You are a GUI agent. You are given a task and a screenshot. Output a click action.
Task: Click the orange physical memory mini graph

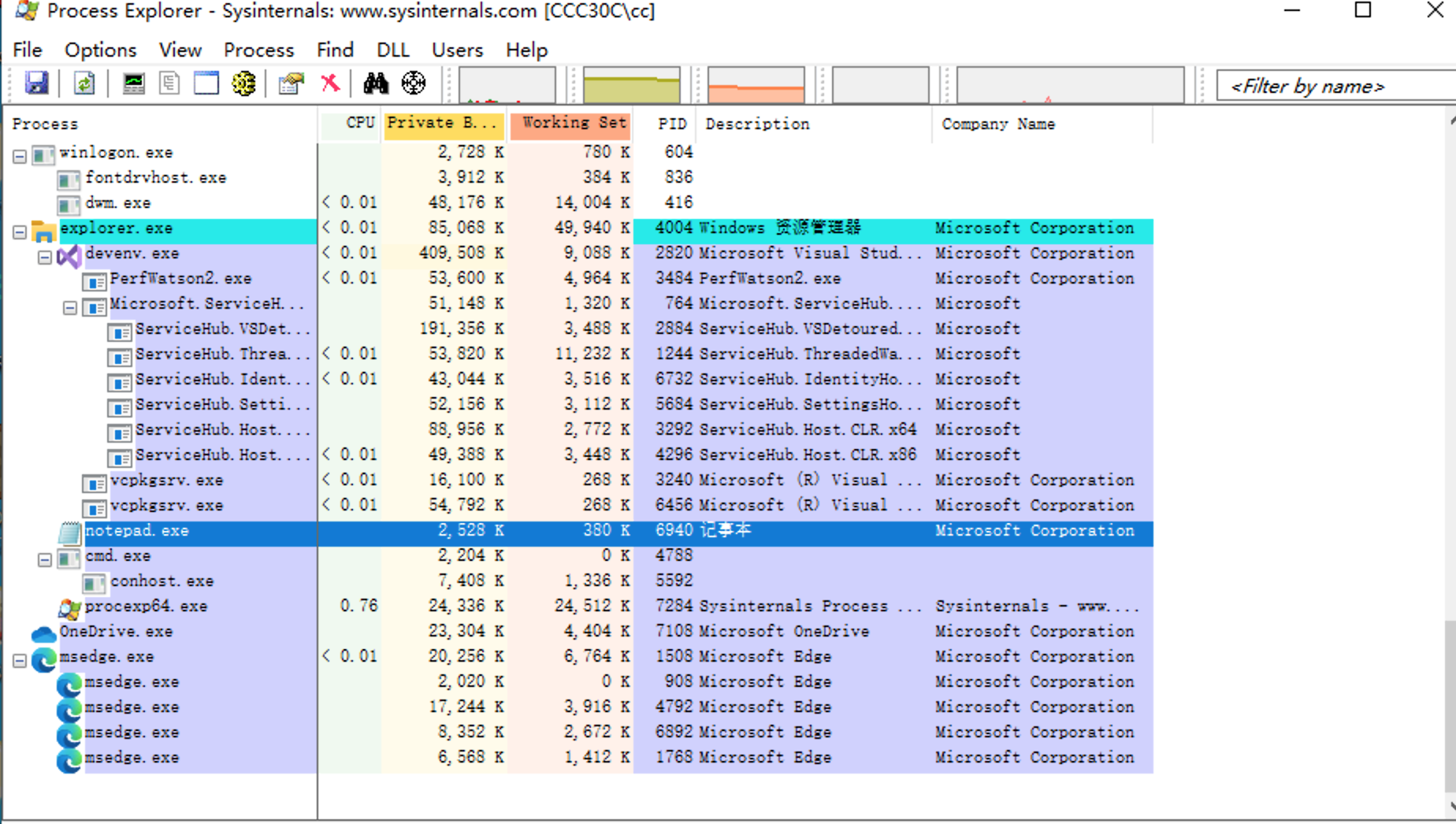pyautogui.click(x=756, y=85)
